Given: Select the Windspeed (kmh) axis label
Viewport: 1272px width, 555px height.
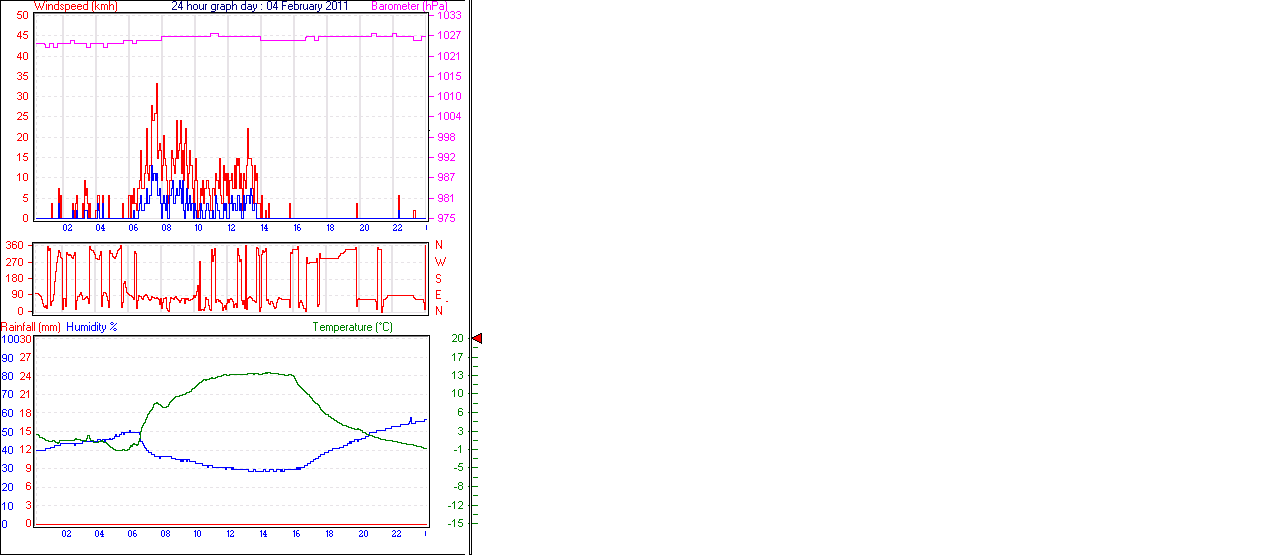Looking at the screenshot, I should (x=75, y=6).
